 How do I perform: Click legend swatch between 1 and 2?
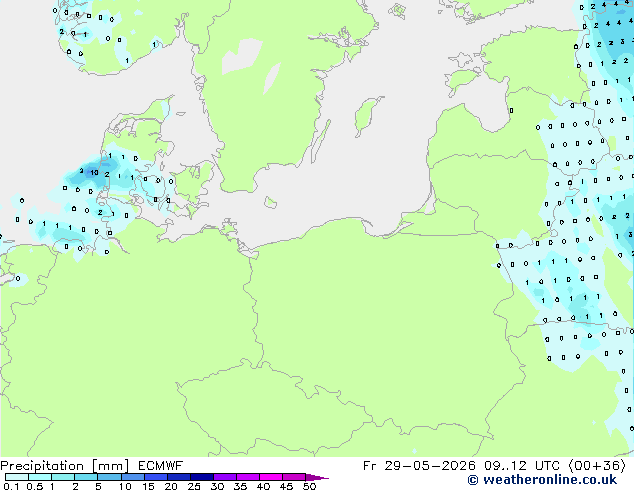[63, 477]
